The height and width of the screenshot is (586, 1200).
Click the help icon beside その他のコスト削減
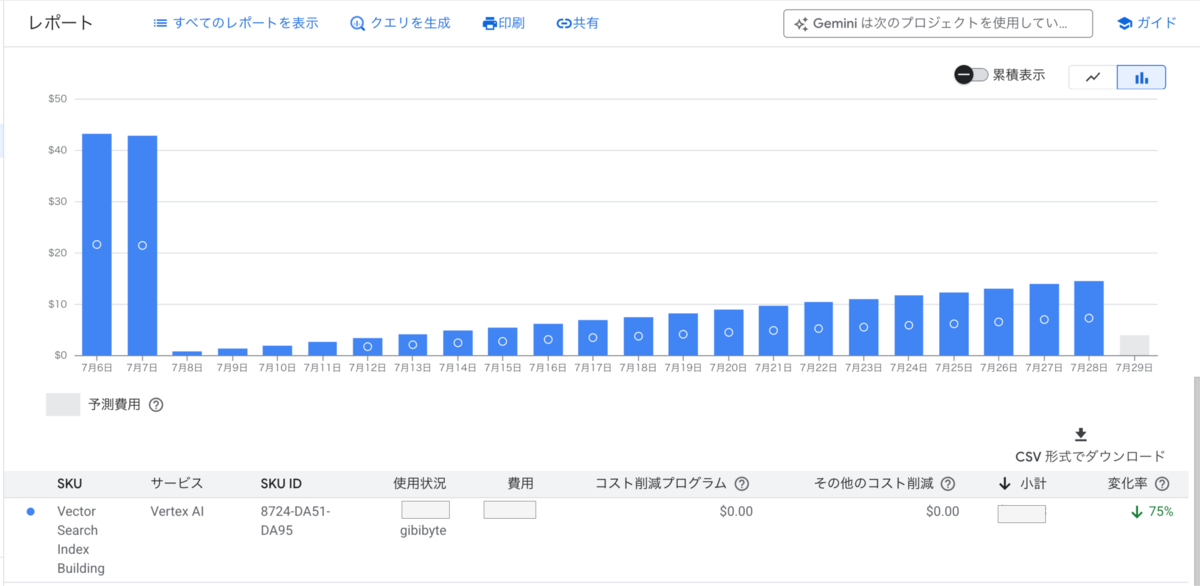pyautogui.click(x=948, y=483)
